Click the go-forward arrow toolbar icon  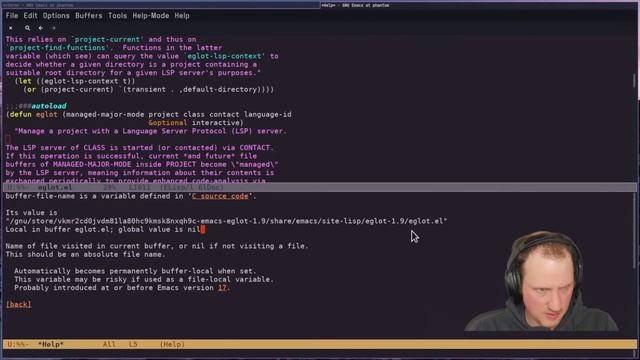[53, 28]
